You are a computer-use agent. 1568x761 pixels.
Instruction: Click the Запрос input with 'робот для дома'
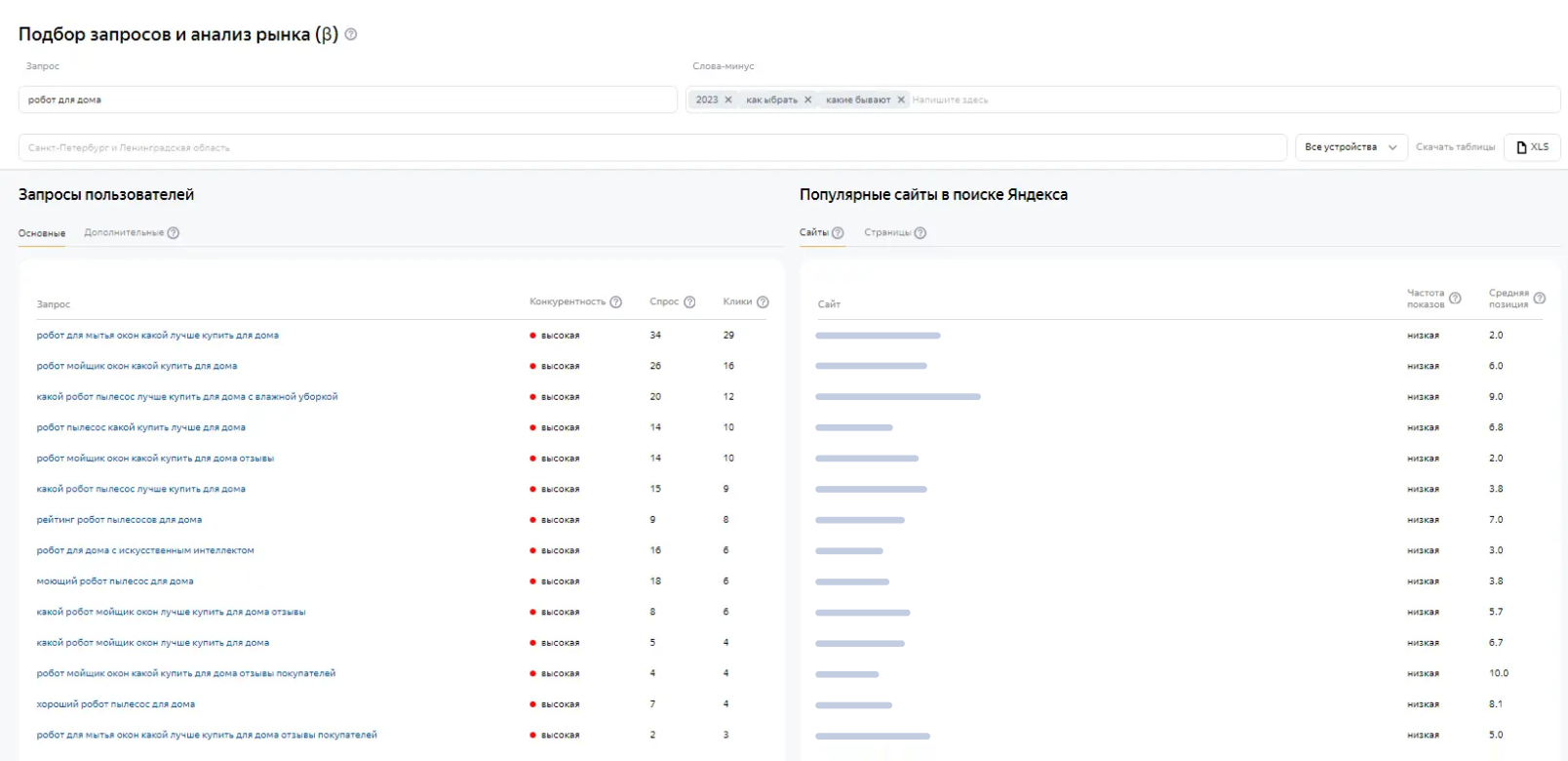(x=347, y=100)
